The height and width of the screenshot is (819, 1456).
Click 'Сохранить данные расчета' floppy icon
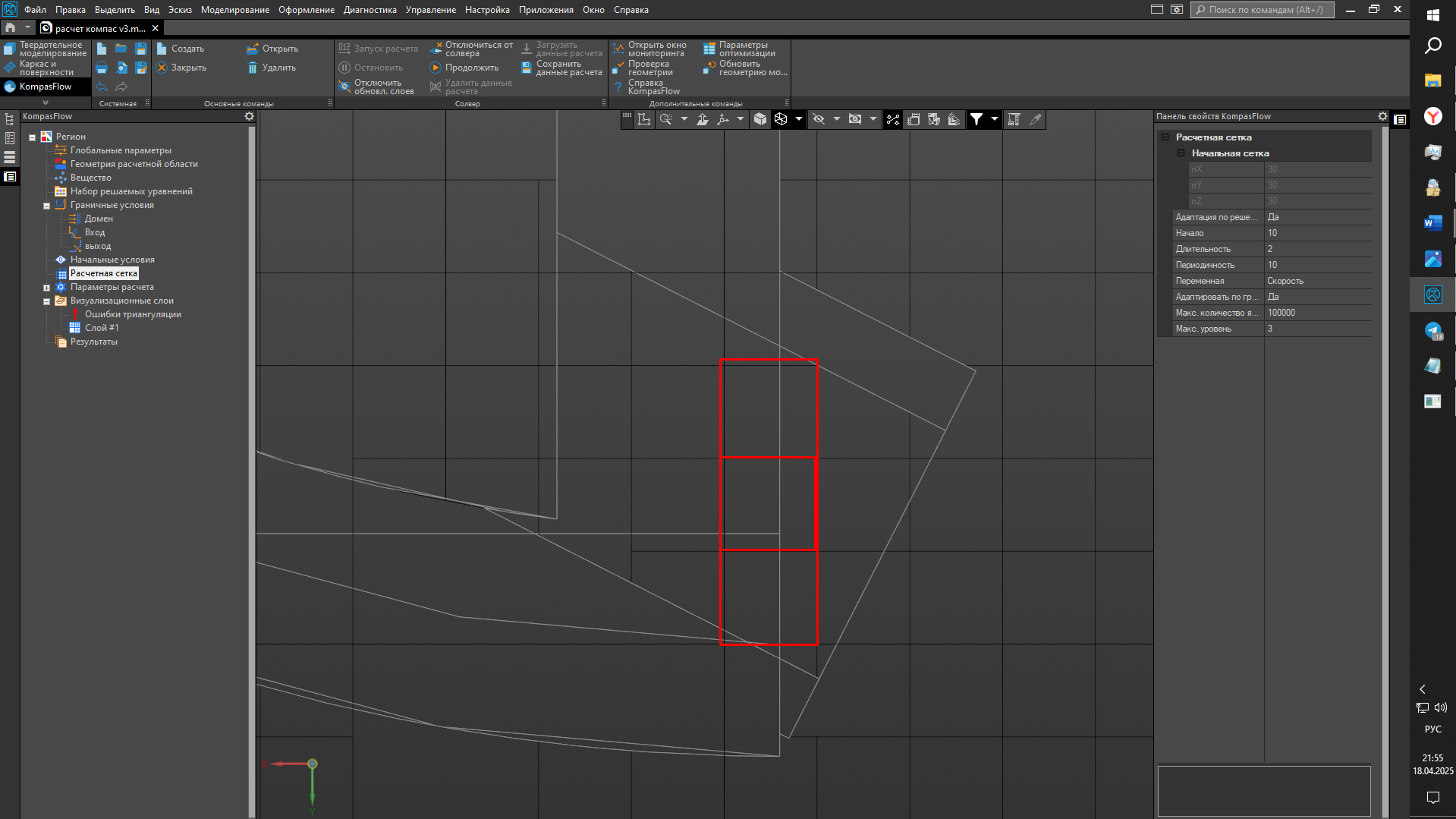point(527,68)
